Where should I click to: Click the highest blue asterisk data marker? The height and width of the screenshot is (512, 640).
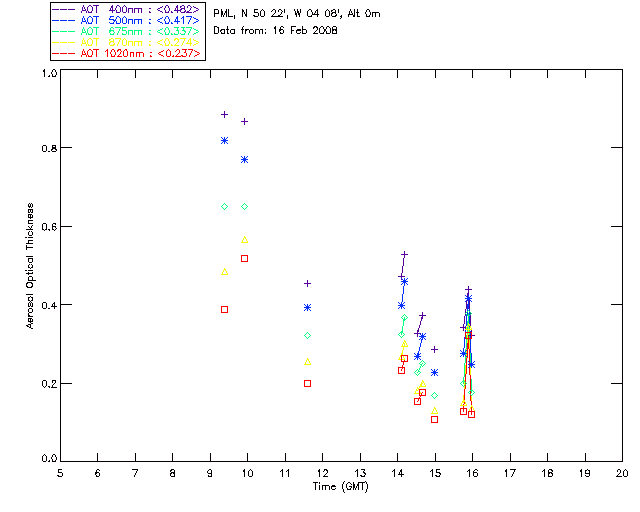click(x=224, y=140)
